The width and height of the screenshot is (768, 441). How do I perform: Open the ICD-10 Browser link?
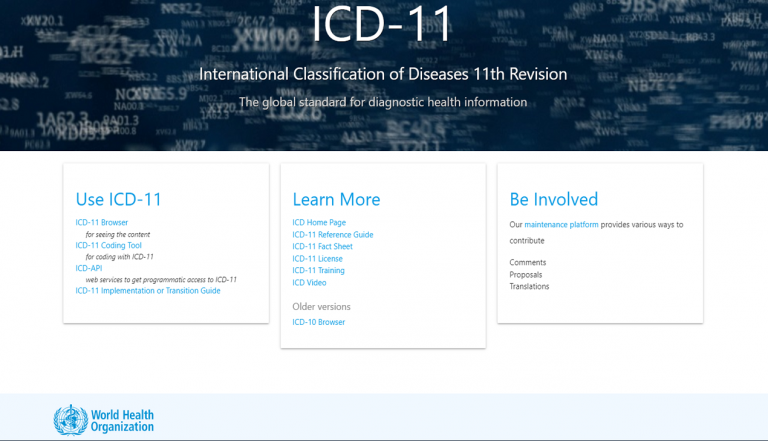(x=319, y=322)
